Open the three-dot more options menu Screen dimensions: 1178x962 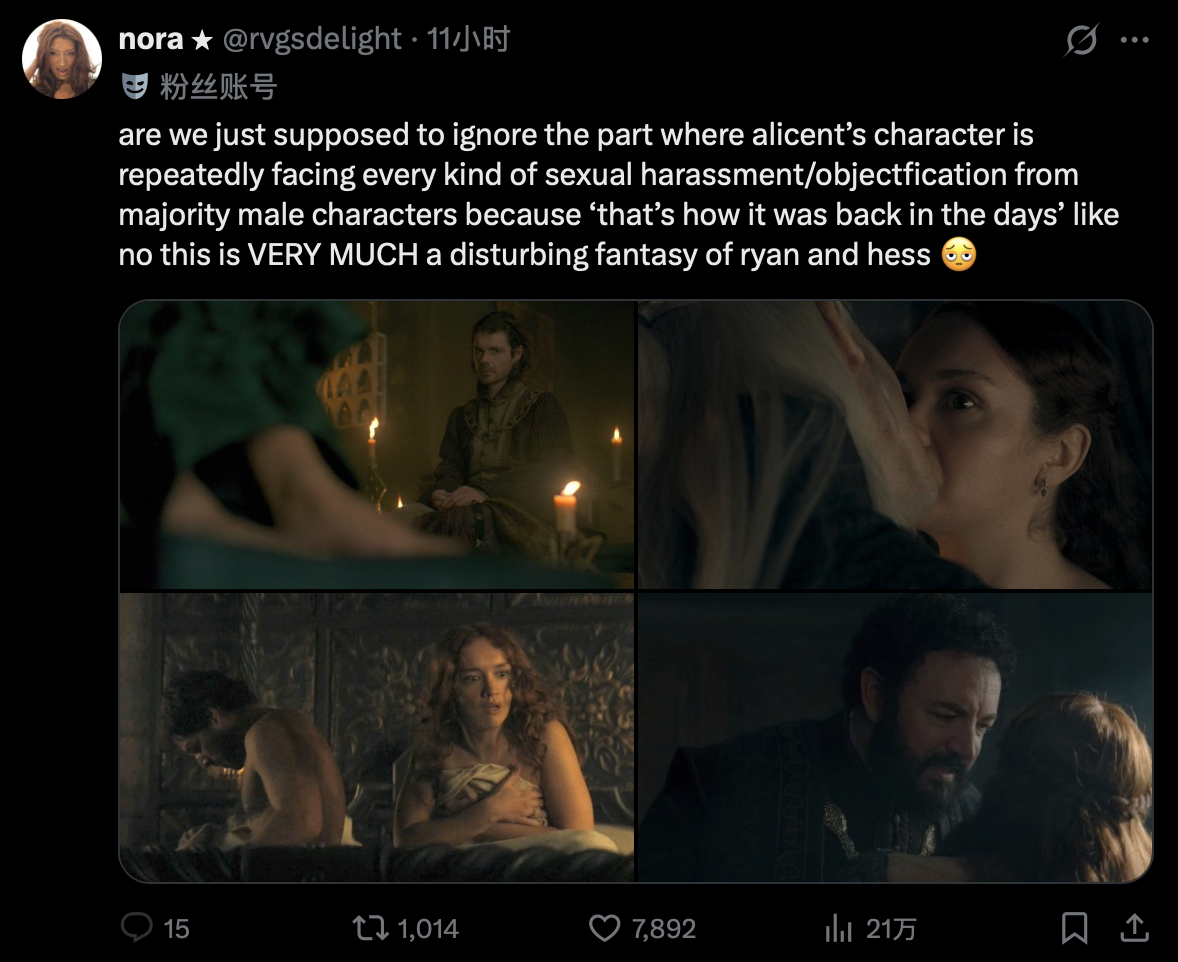point(1134,40)
